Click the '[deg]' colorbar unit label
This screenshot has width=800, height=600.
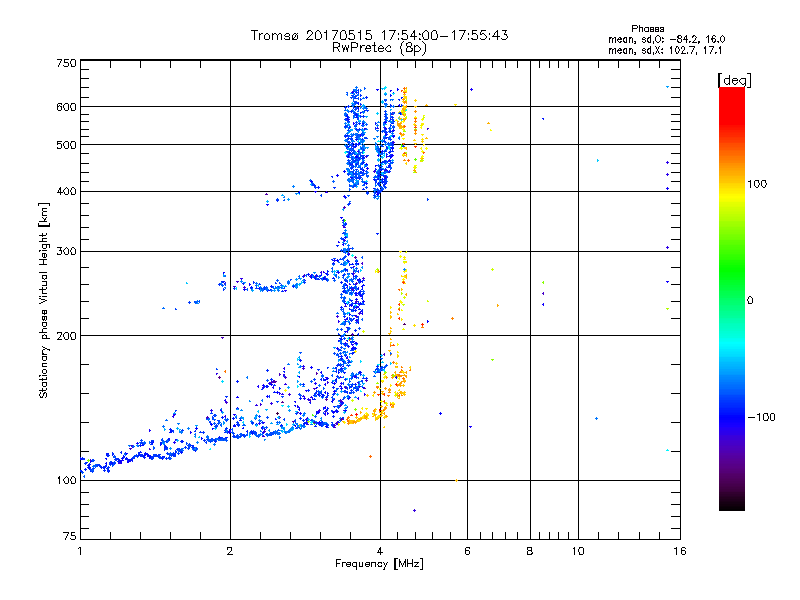click(x=734, y=80)
